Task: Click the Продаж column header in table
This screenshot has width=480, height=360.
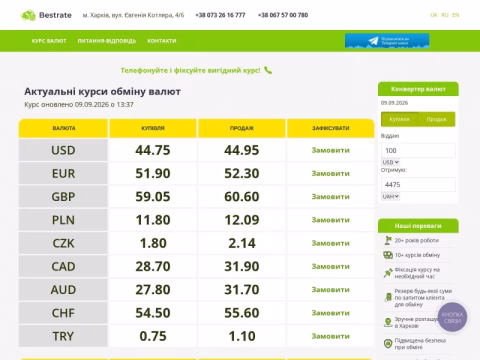Action: (242, 128)
